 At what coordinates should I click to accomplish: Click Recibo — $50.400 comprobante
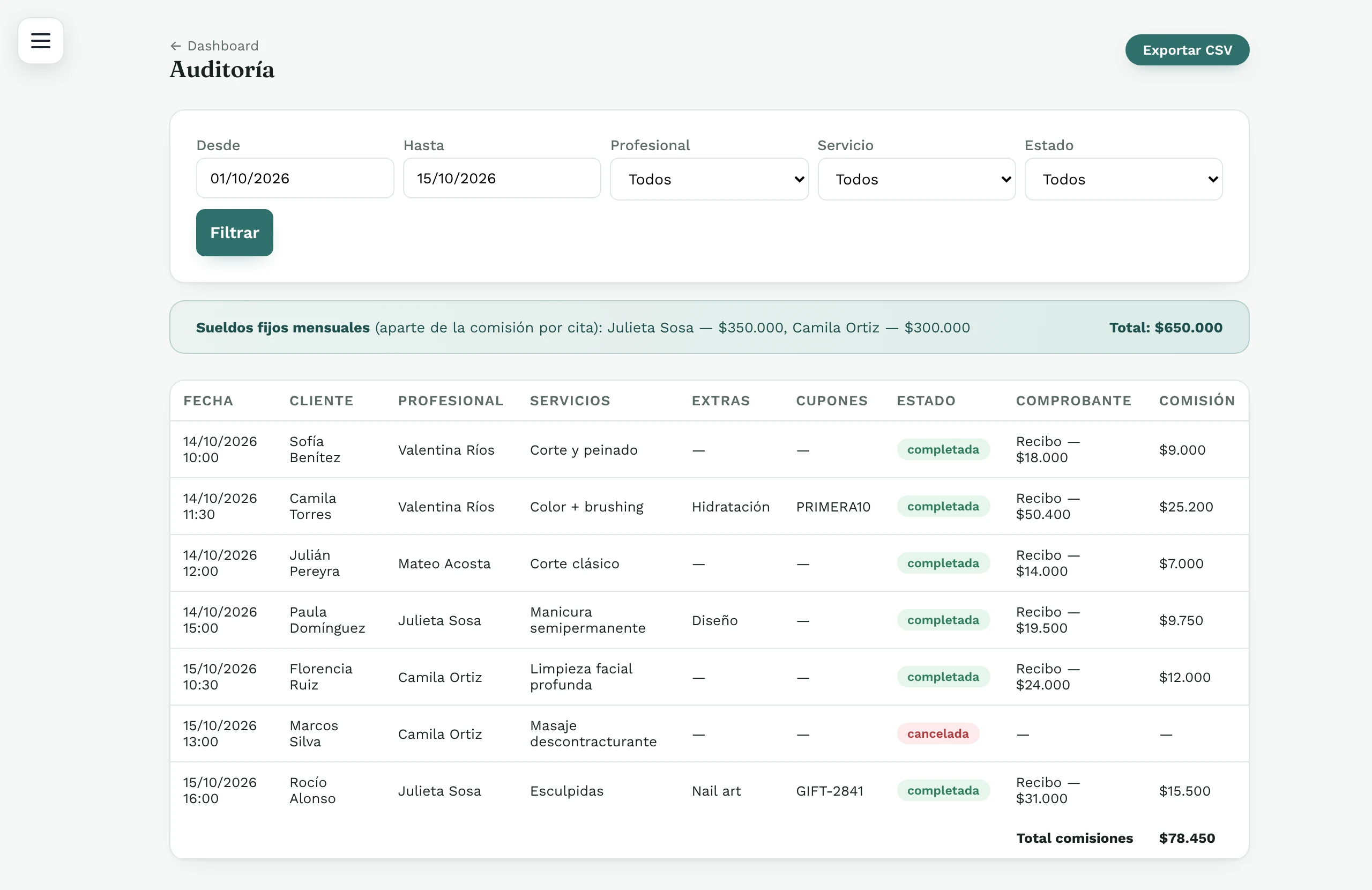pyautogui.click(x=1047, y=506)
